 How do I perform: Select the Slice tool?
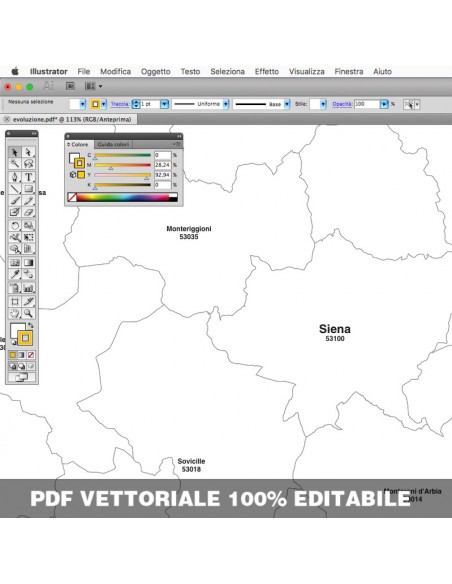click(28, 301)
